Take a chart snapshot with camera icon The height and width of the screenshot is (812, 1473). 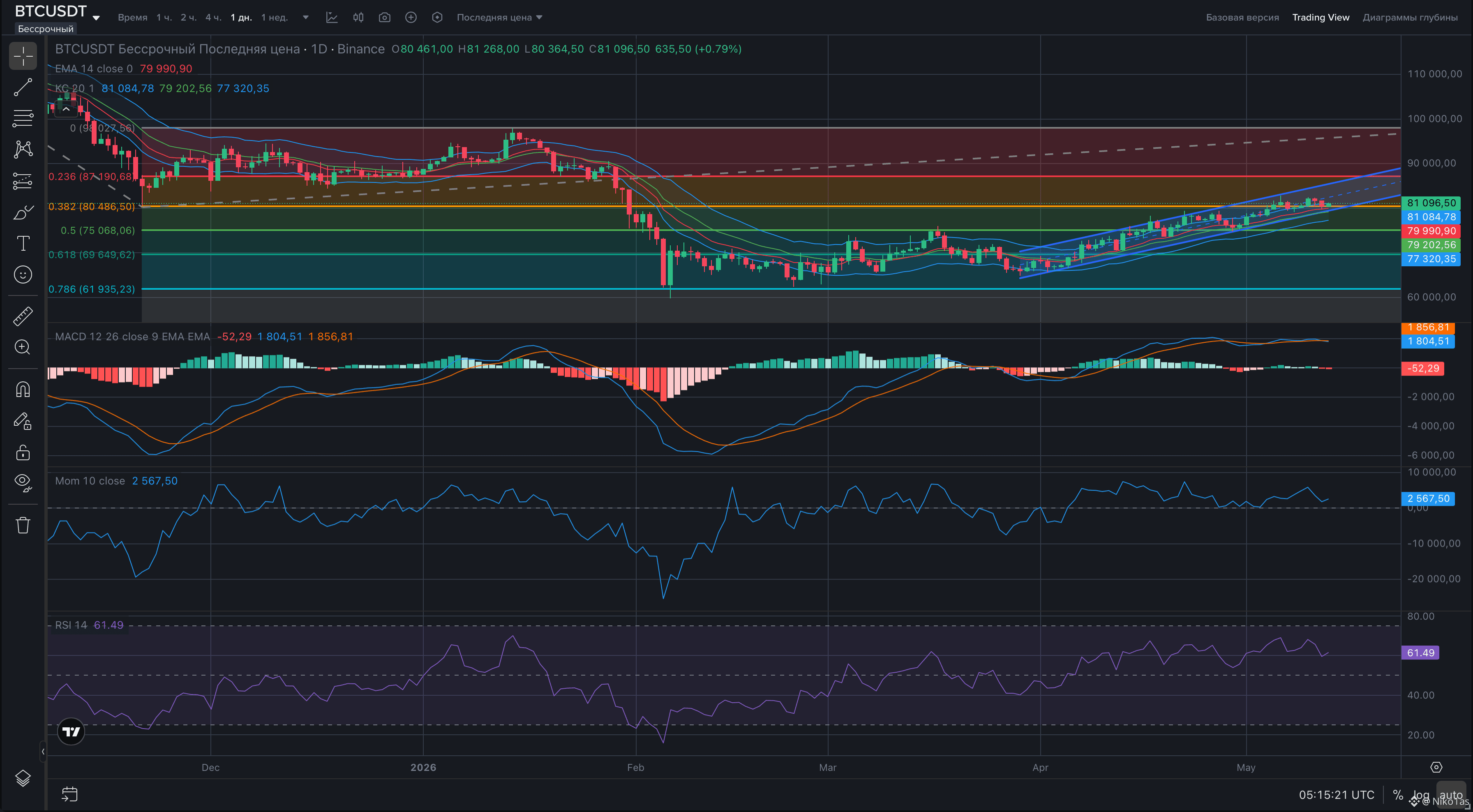coord(384,17)
